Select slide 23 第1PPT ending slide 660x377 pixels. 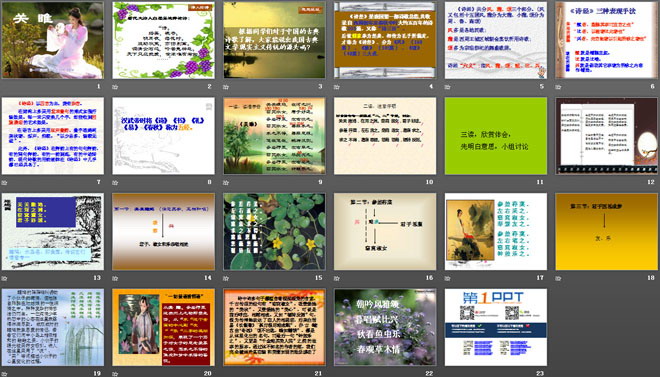(x=496, y=327)
